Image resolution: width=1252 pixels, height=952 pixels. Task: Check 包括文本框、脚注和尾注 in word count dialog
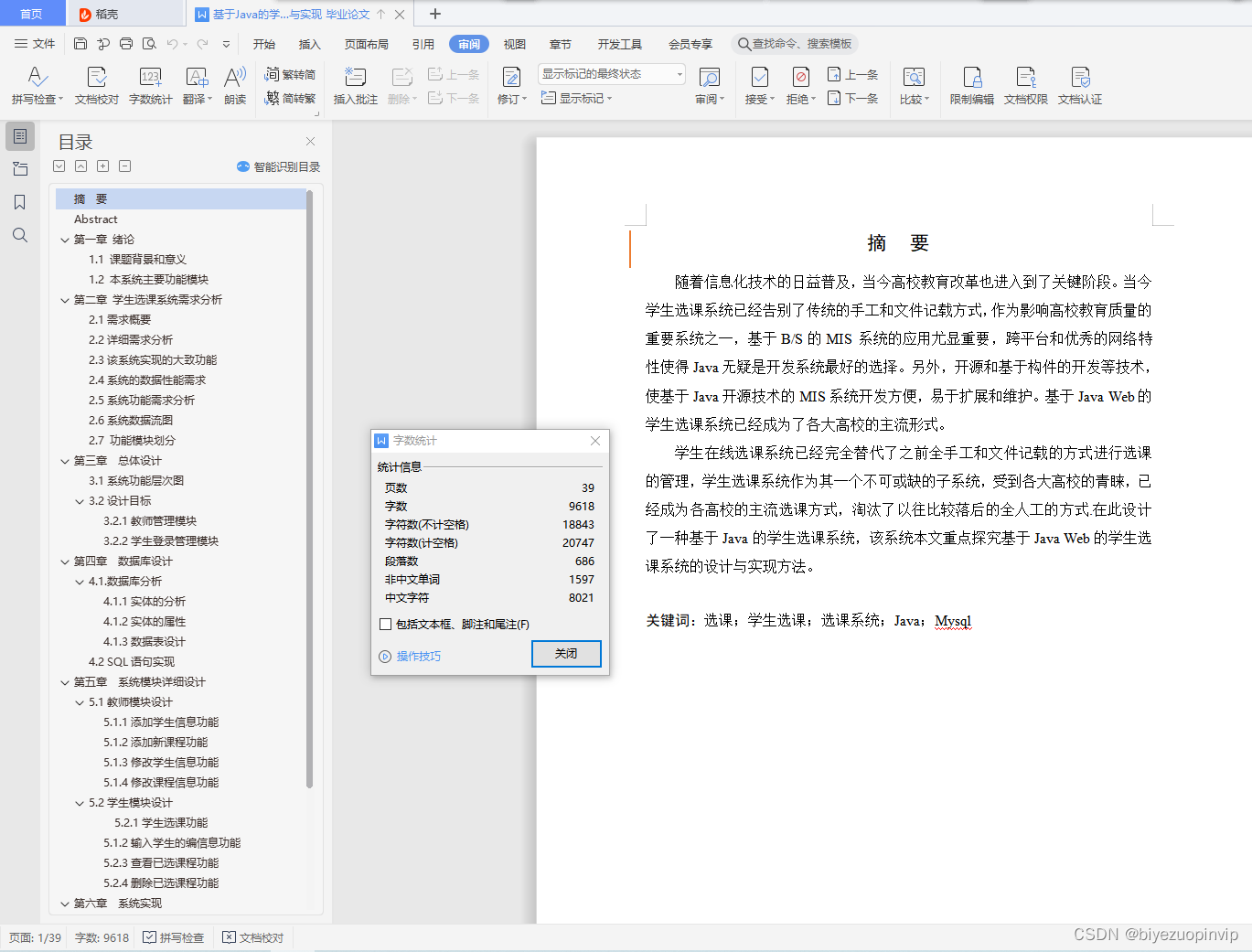pyautogui.click(x=385, y=624)
